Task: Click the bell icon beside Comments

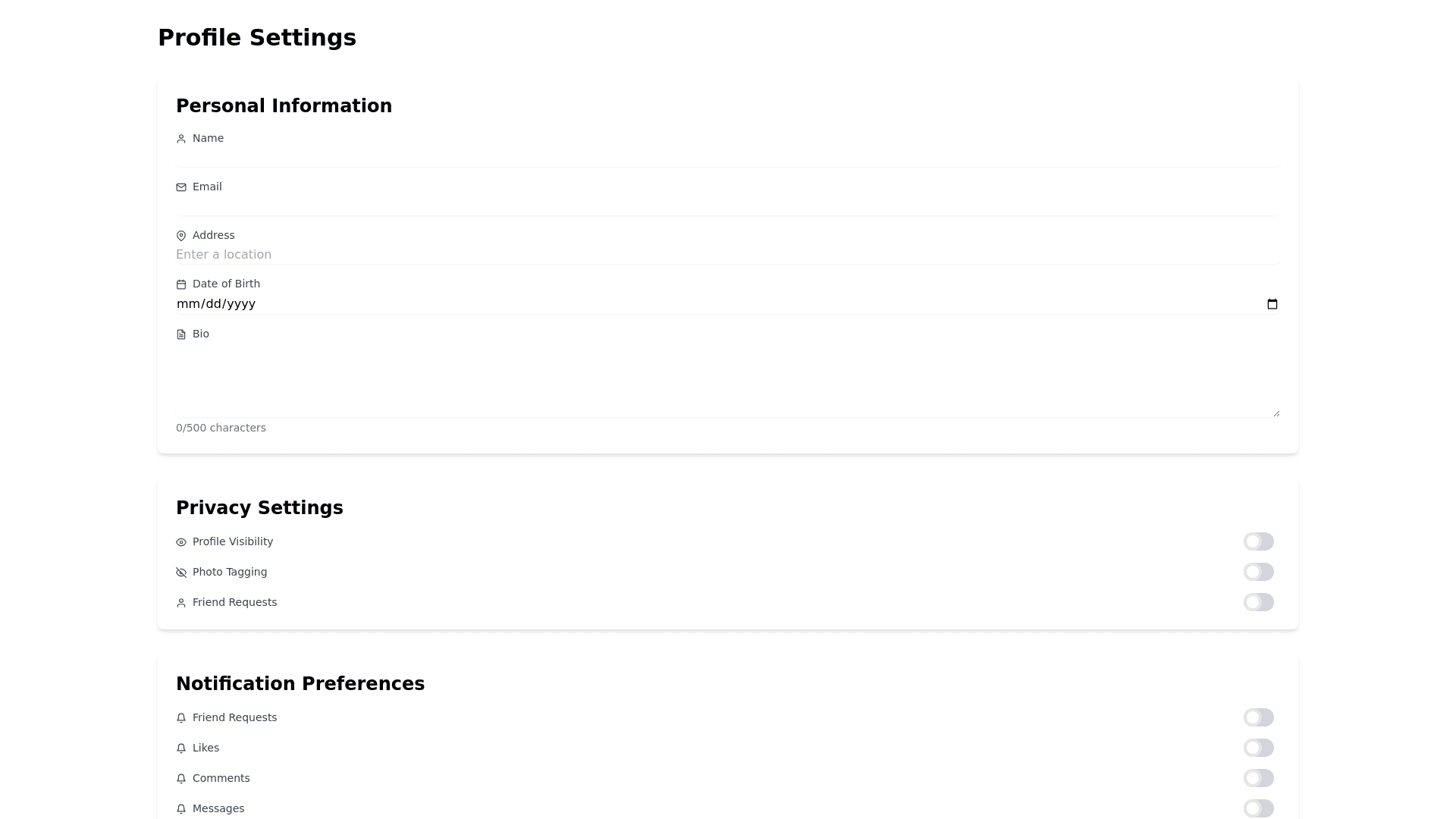Action: coord(181,779)
